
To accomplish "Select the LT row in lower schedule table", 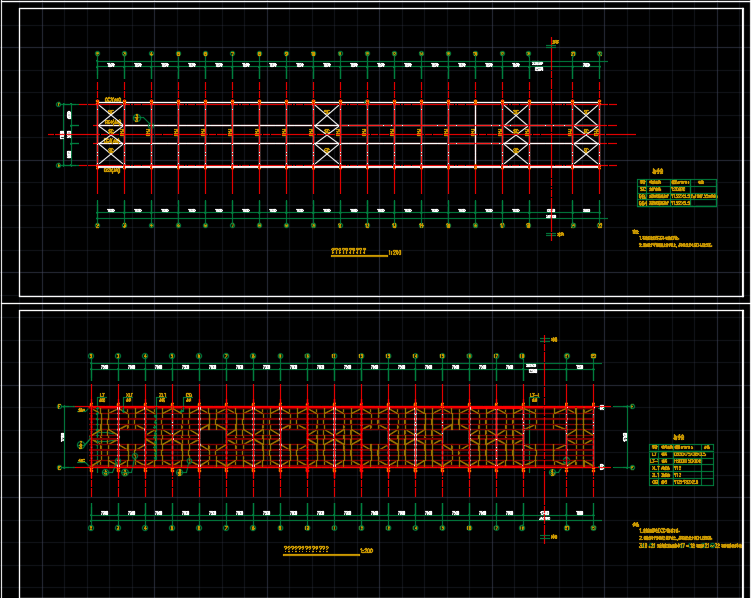I will pyautogui.click(x=682, y=454).
